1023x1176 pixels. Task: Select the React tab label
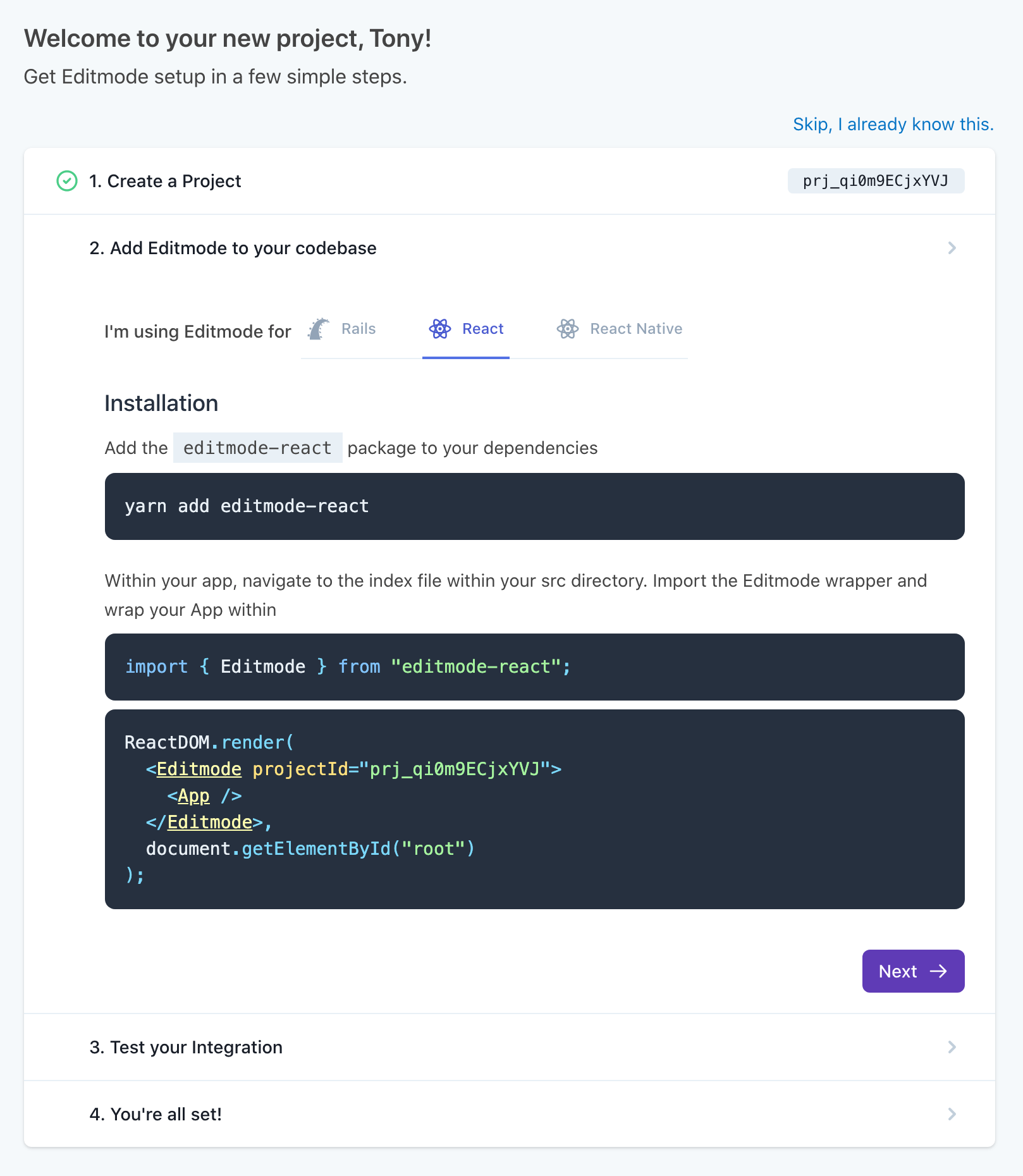coord(482,329)
